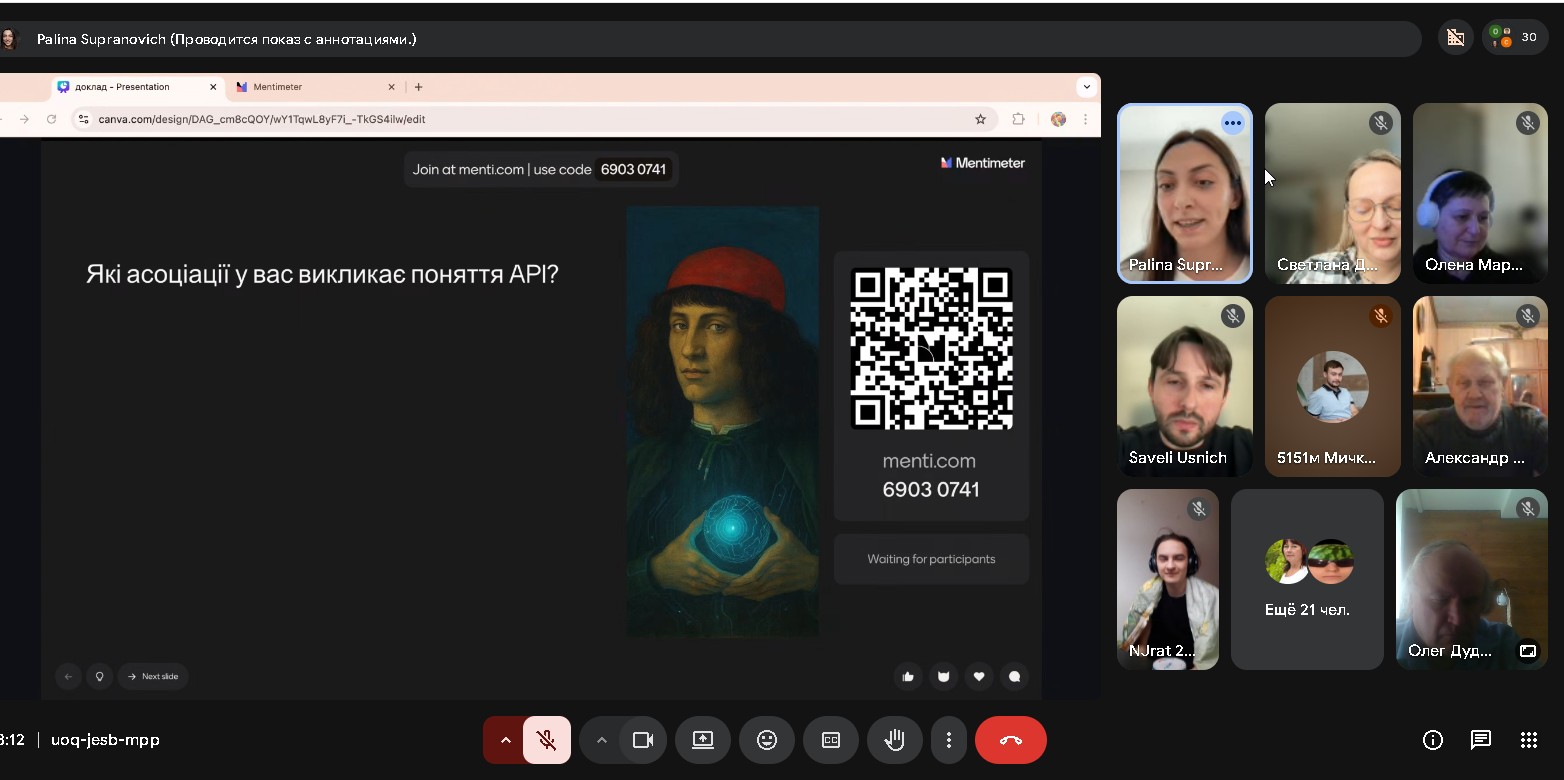Screen dimensions: 1564x780
Task: Open more options three-dot menu
Action: point(948,740)
